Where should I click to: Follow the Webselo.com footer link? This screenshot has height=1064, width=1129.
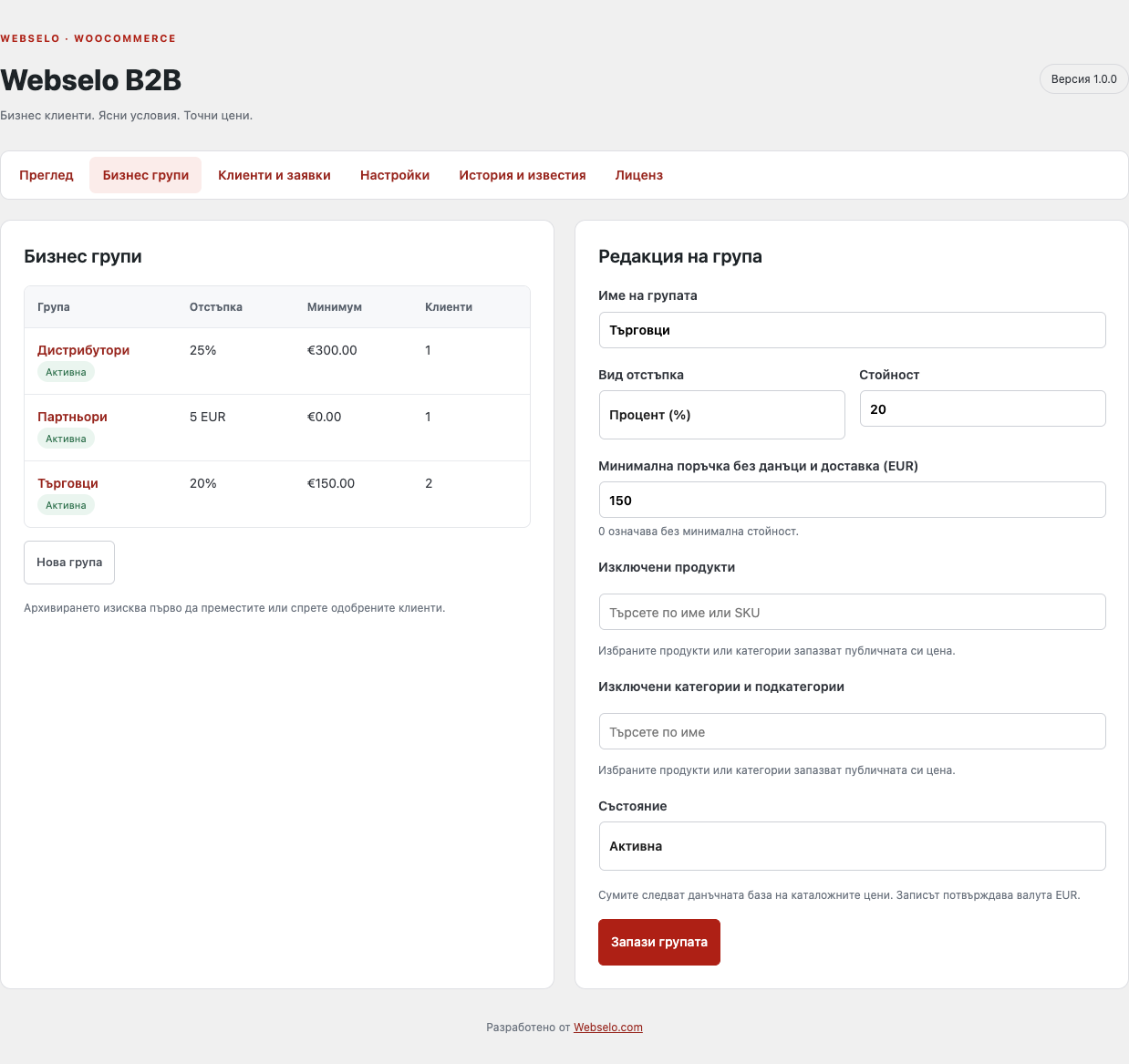tap(608, 1028)
